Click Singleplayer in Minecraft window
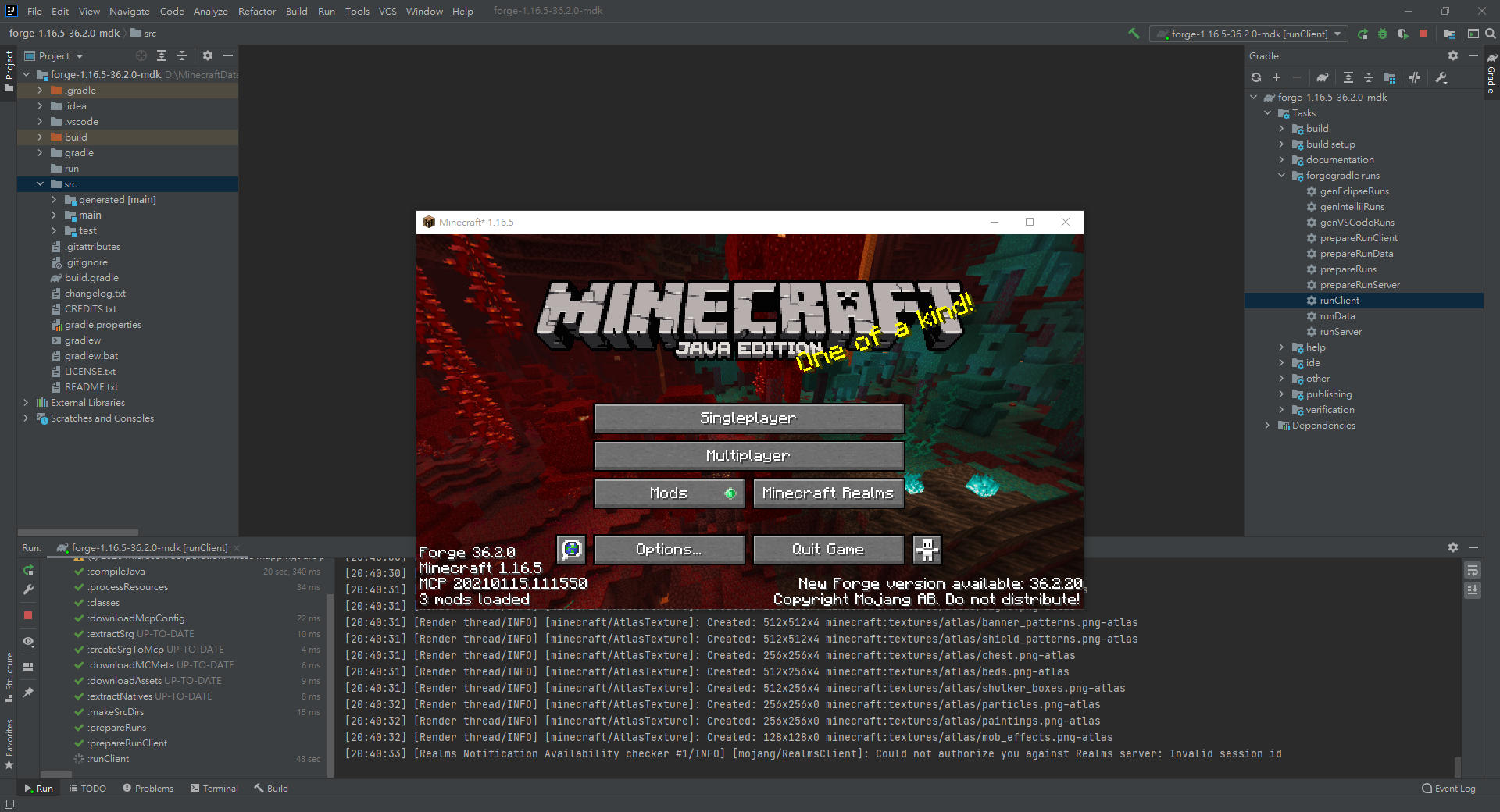The width and height of the screenshot is (1500, 812). 748,418
